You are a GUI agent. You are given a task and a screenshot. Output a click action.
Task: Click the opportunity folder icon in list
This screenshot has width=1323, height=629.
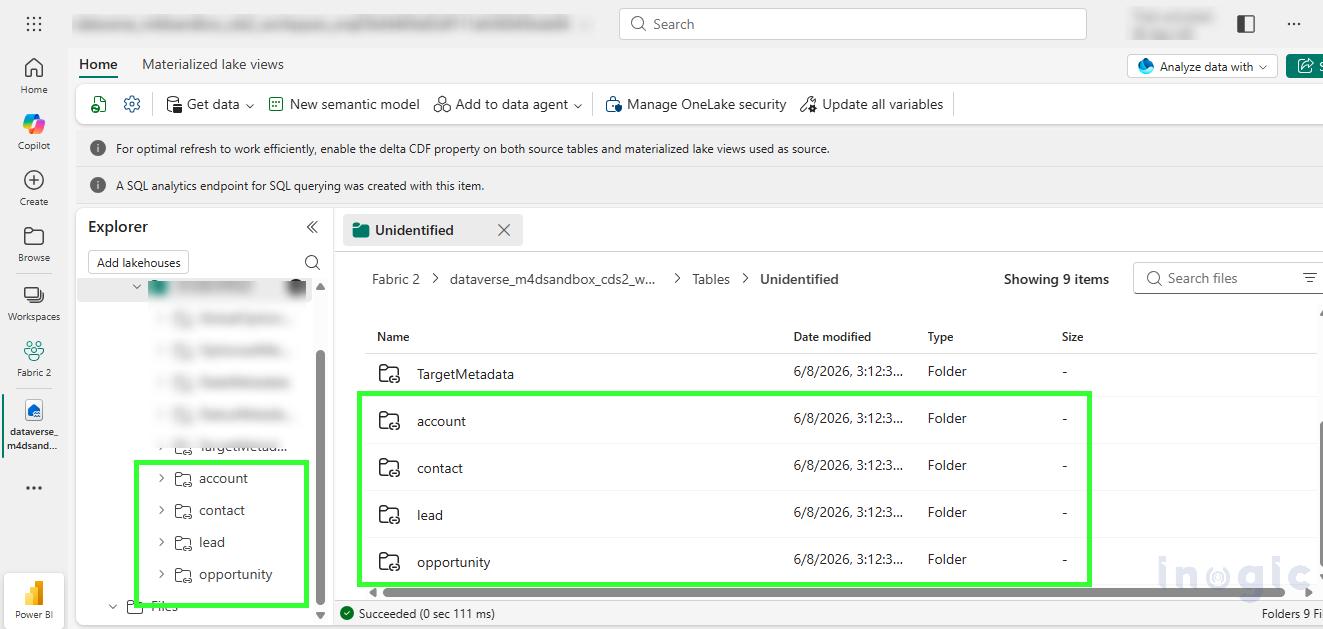[x=389, y=561]
